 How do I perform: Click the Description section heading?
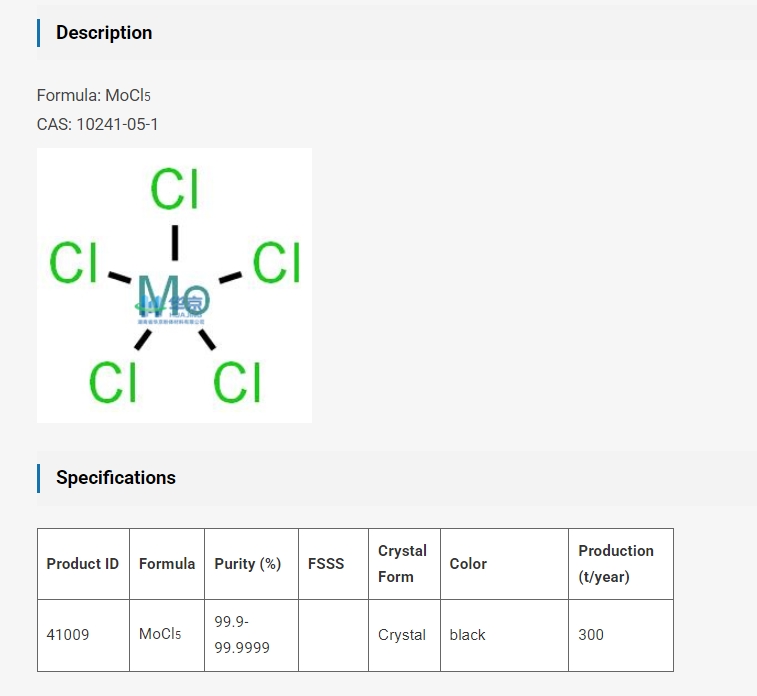click(x=104, y=33)
